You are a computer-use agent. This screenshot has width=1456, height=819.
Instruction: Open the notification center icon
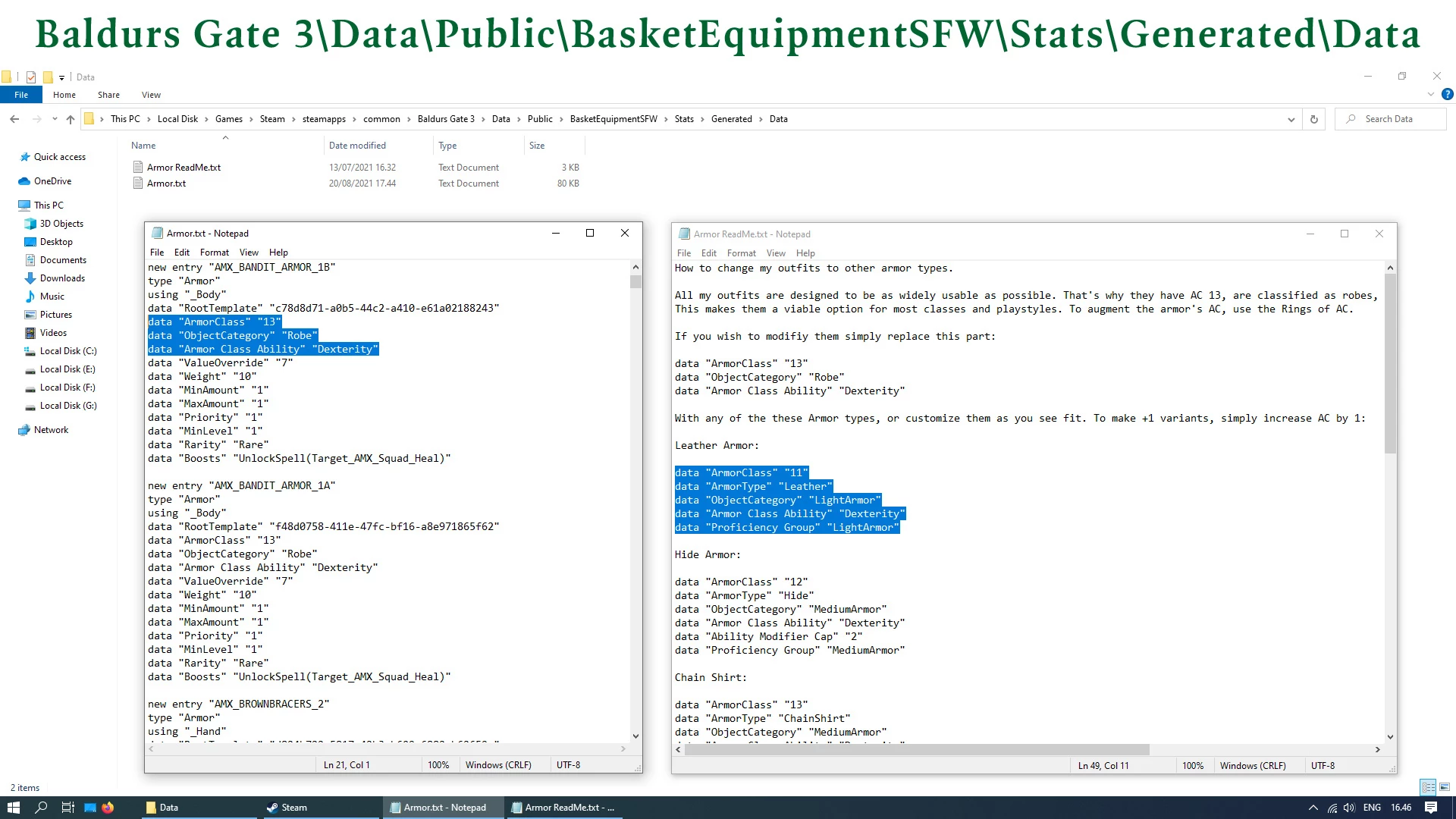point(1431,808)
